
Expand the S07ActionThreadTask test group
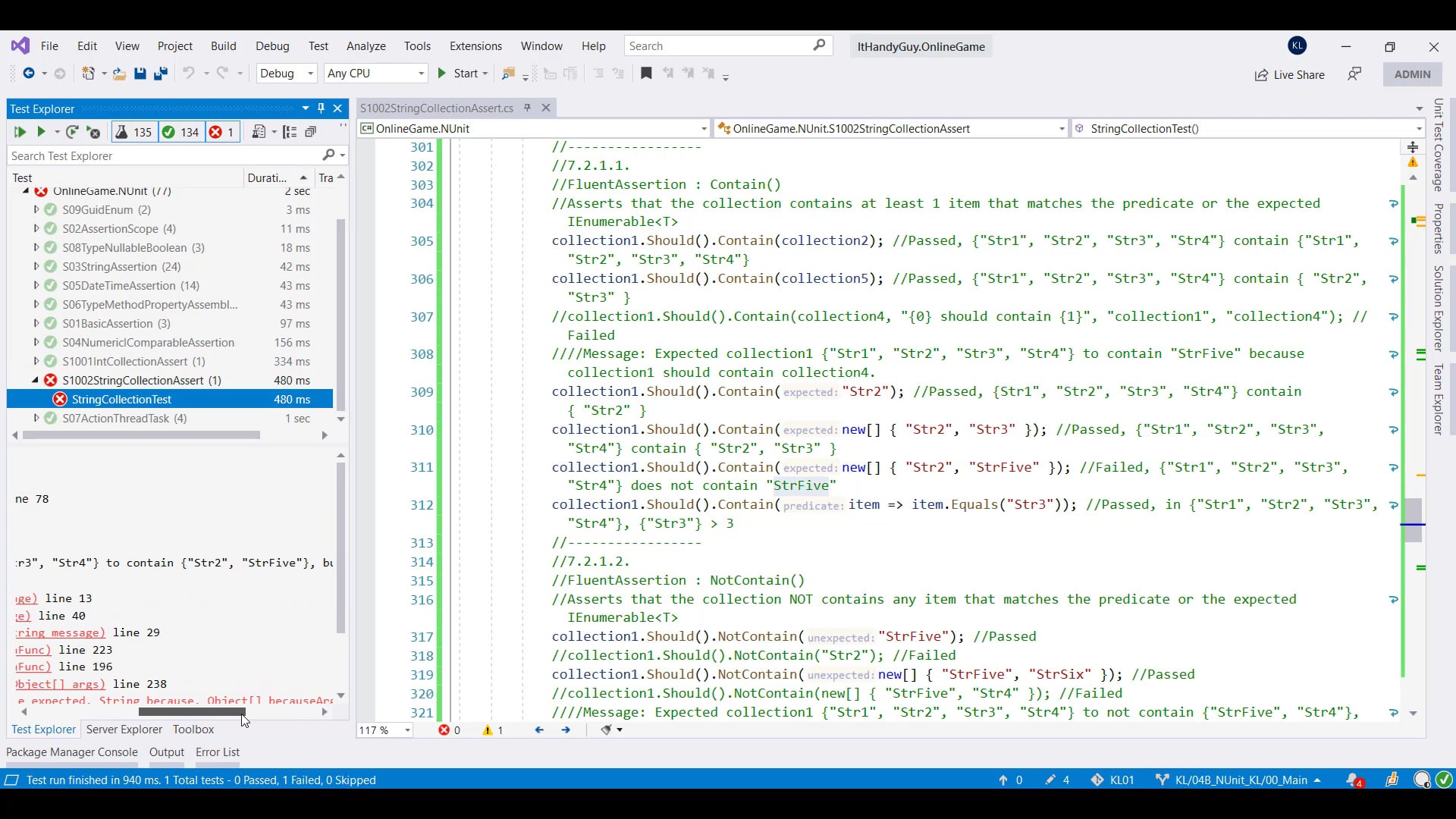(36, 418)
